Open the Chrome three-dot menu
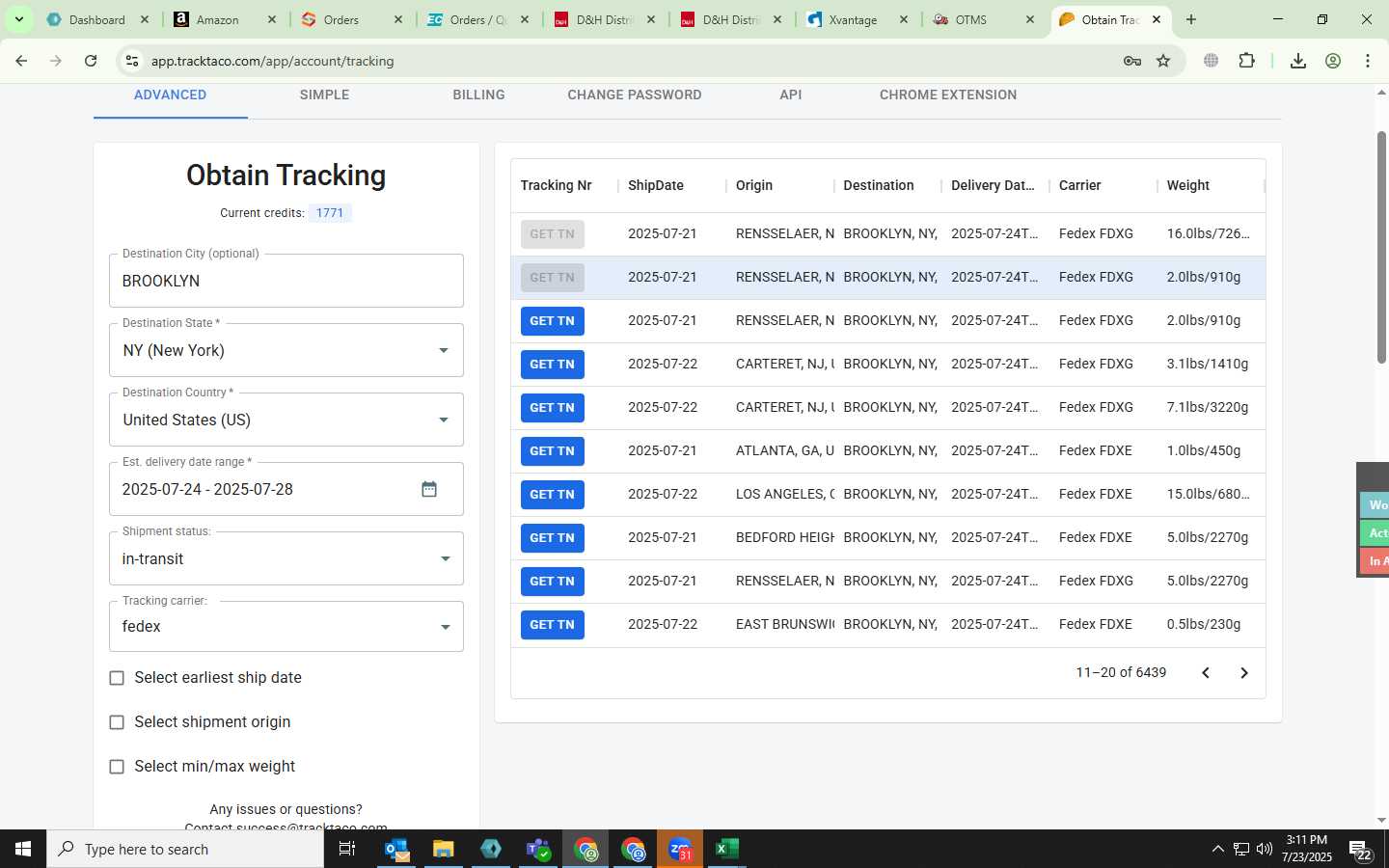Viewport: 1389px width, 868px height. click(1368, 61)
